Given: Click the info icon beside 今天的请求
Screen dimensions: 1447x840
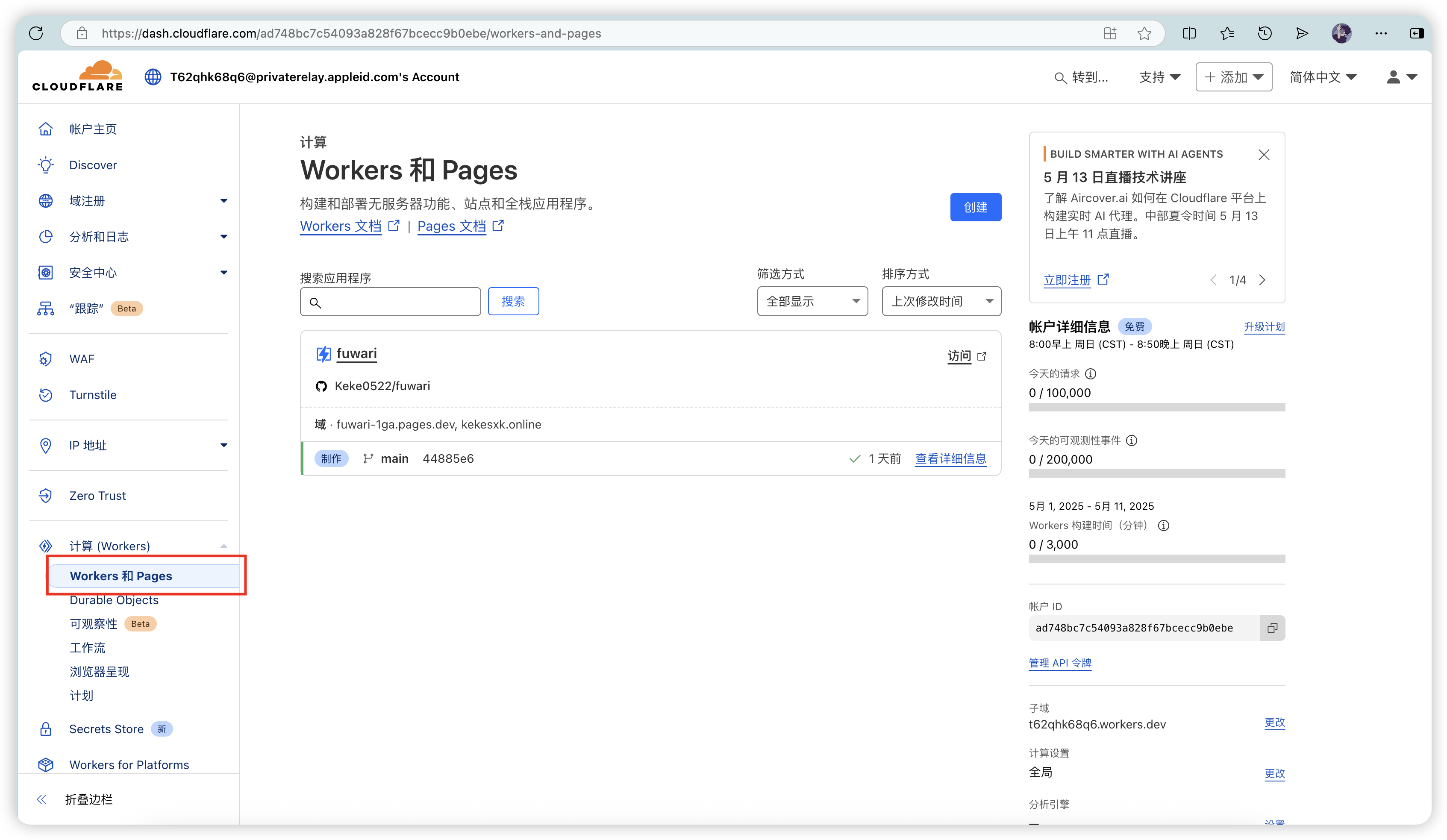Looking at the screenshot, I should [1091, 374].
